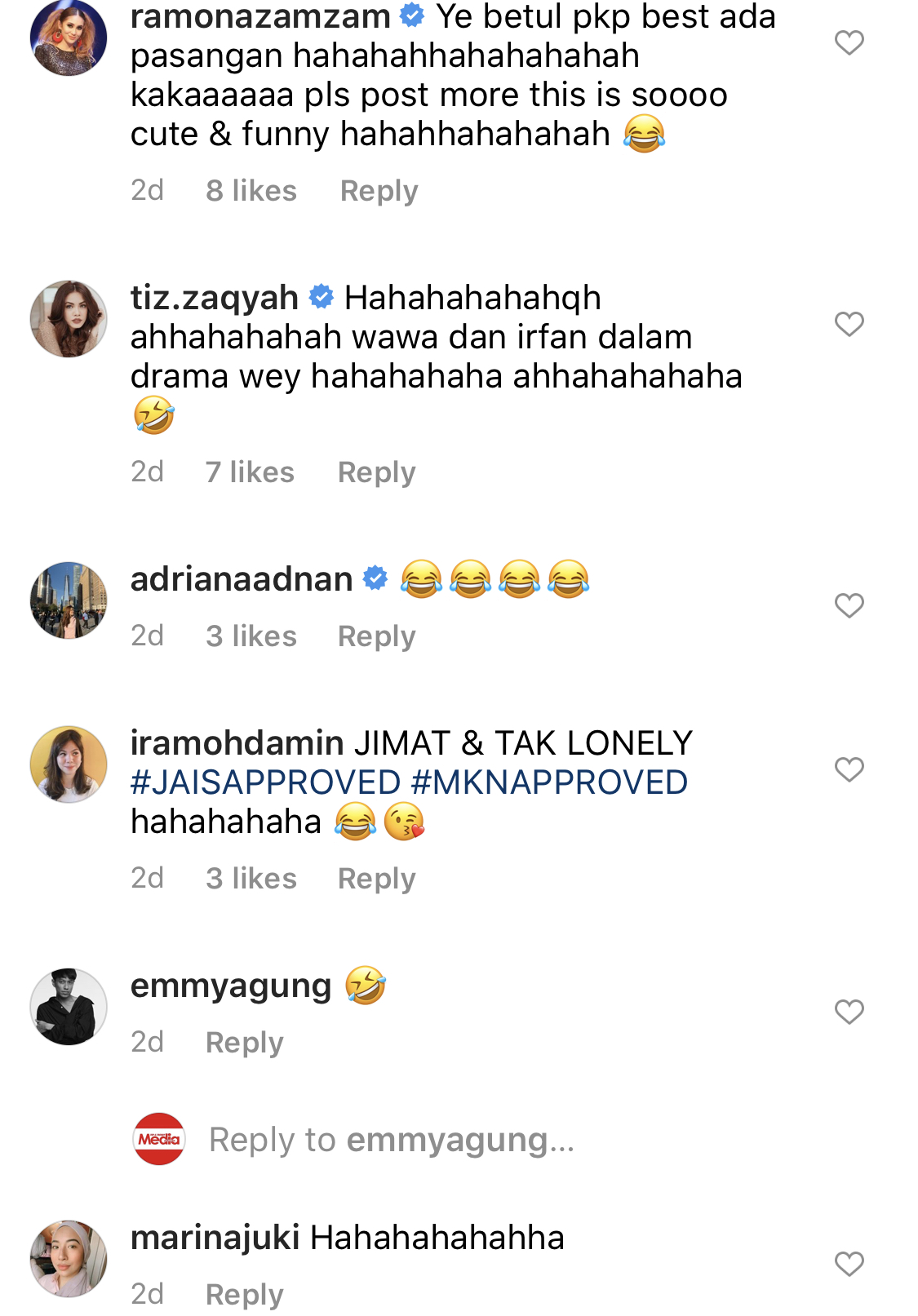Screen dimensions: 918x1316
Task: Open the adrianaadnan username link
Action: click(x=242, y=579)
